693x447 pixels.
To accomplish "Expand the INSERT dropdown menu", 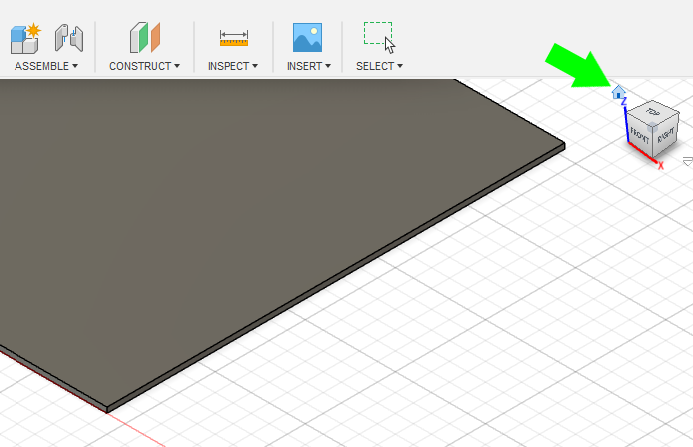I will click(307, 66).
